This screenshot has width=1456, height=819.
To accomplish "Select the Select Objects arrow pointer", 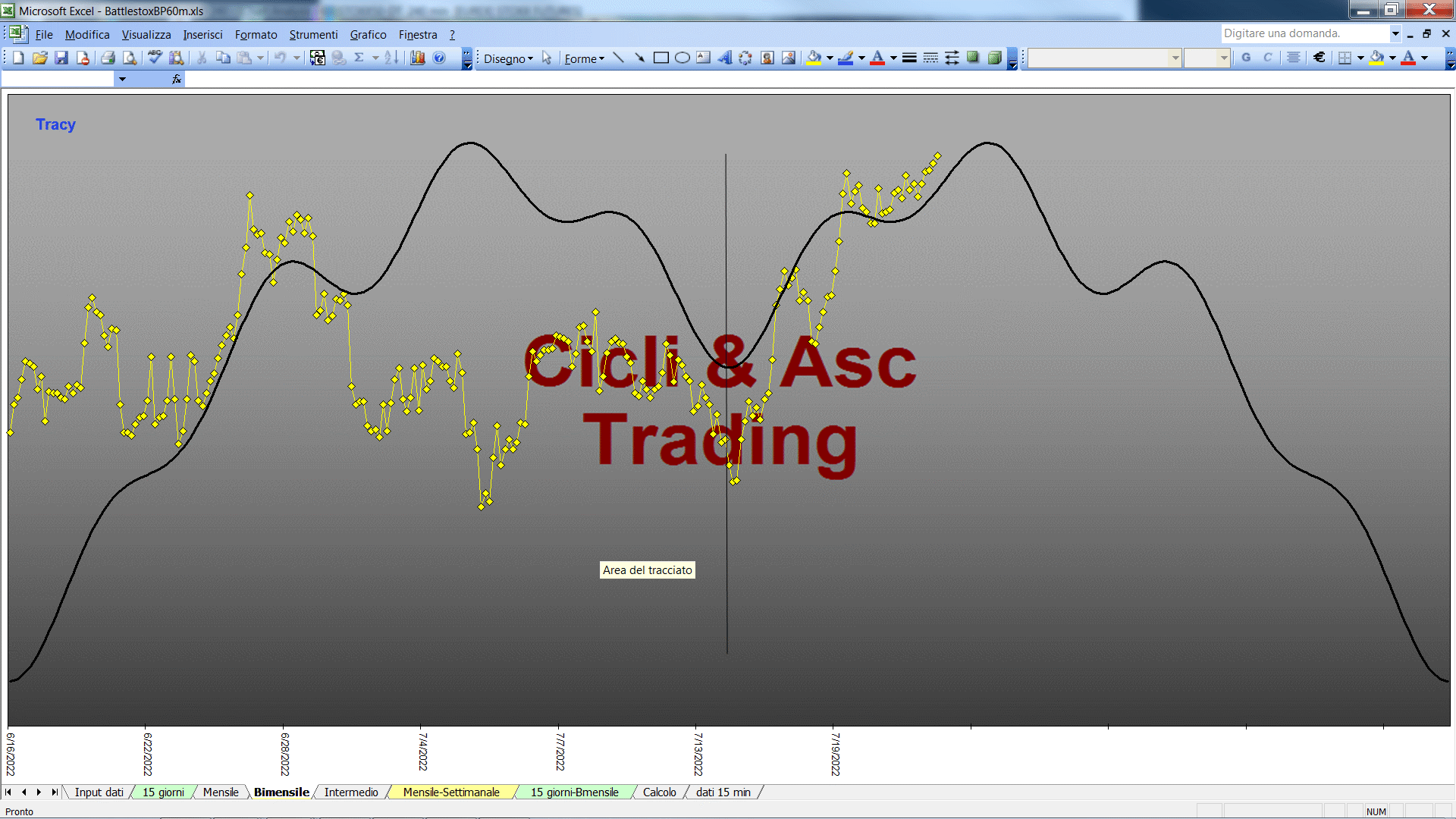I will pos(547,58).
